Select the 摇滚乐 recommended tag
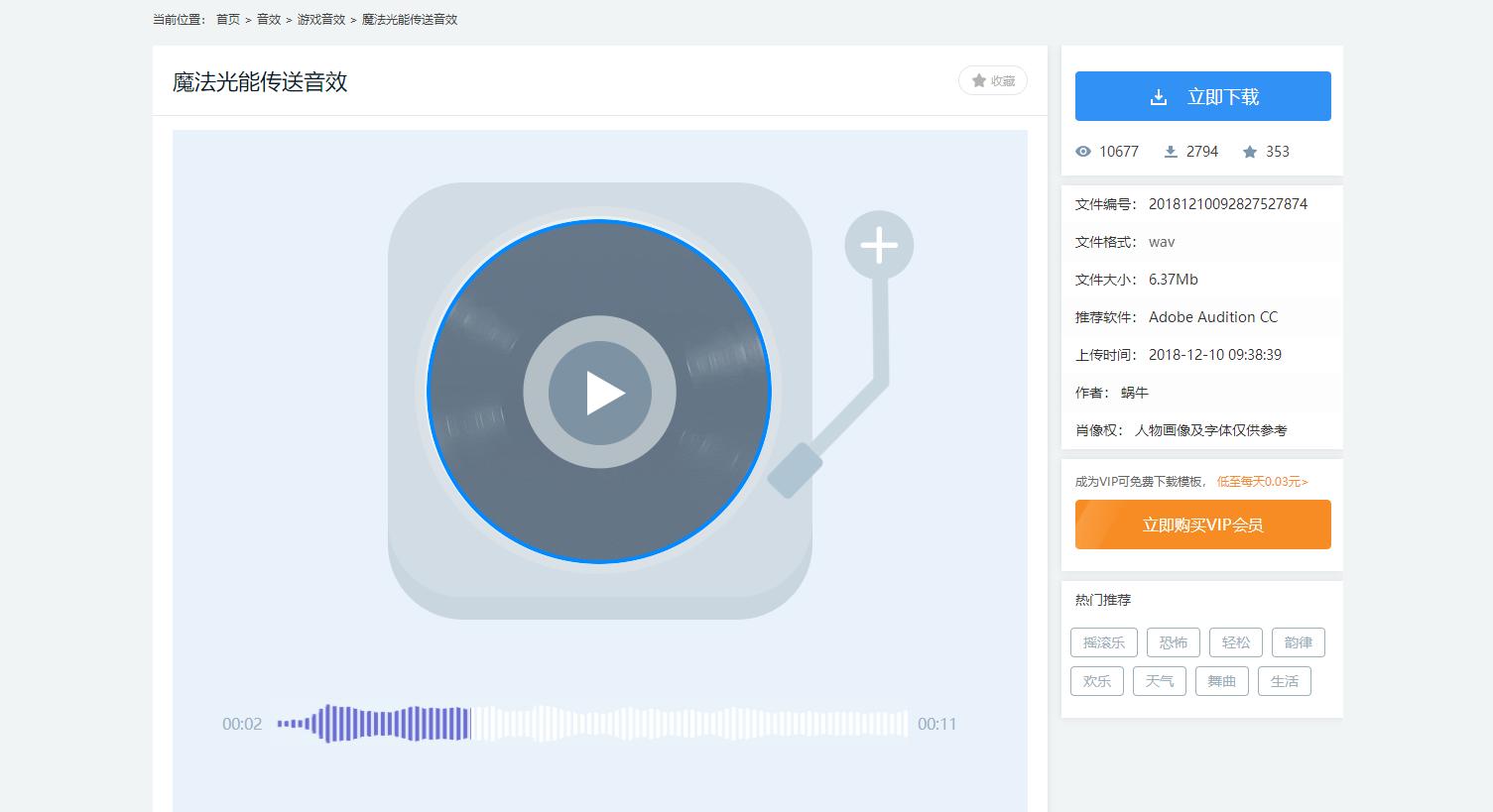The image size is (1493, 812). (1104, 642)
